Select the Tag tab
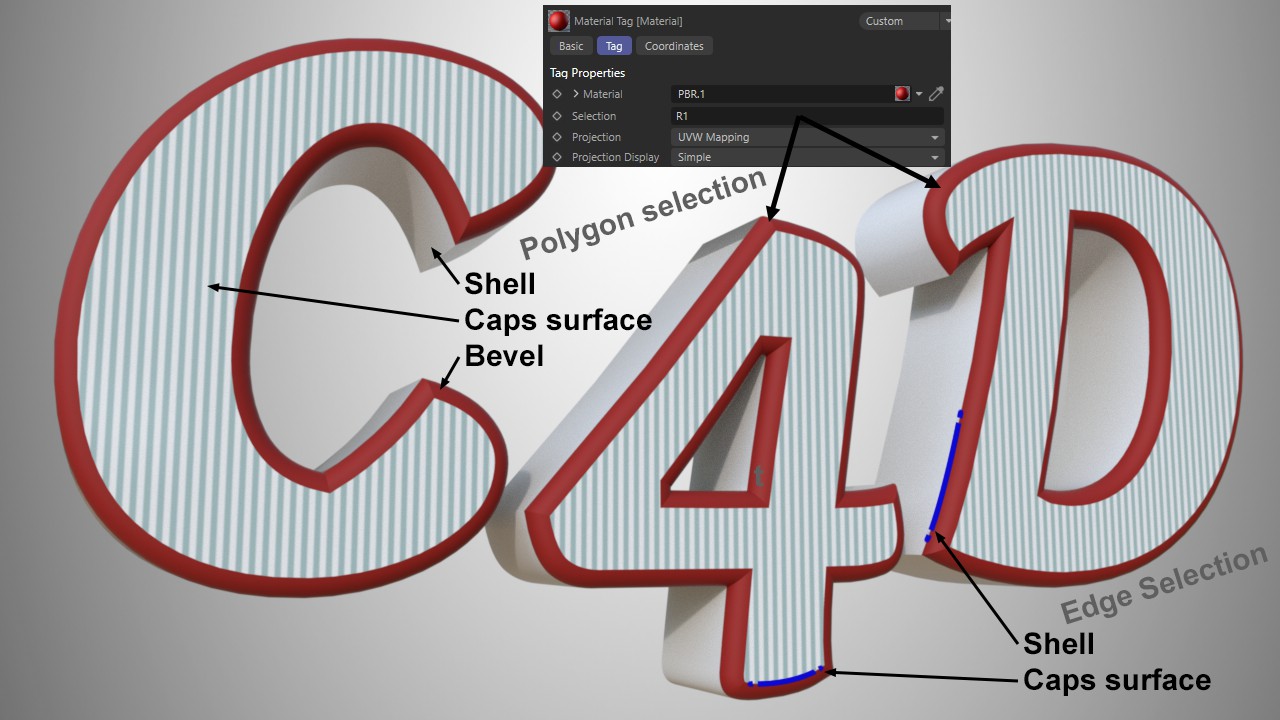Image resolution: width=1280 pixels, height=720 pixels. (614, 46)
